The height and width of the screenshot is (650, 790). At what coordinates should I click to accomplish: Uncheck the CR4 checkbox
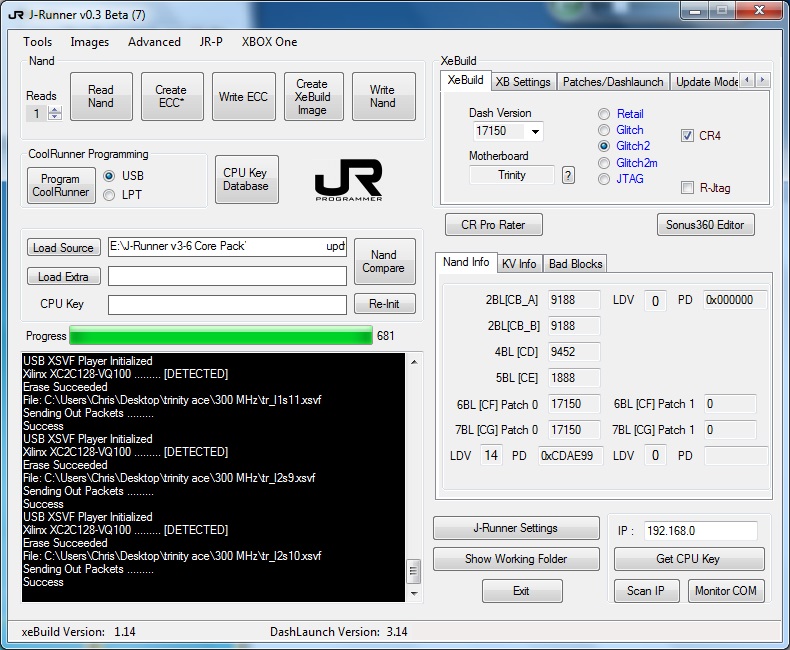click(x=687, y=135)
